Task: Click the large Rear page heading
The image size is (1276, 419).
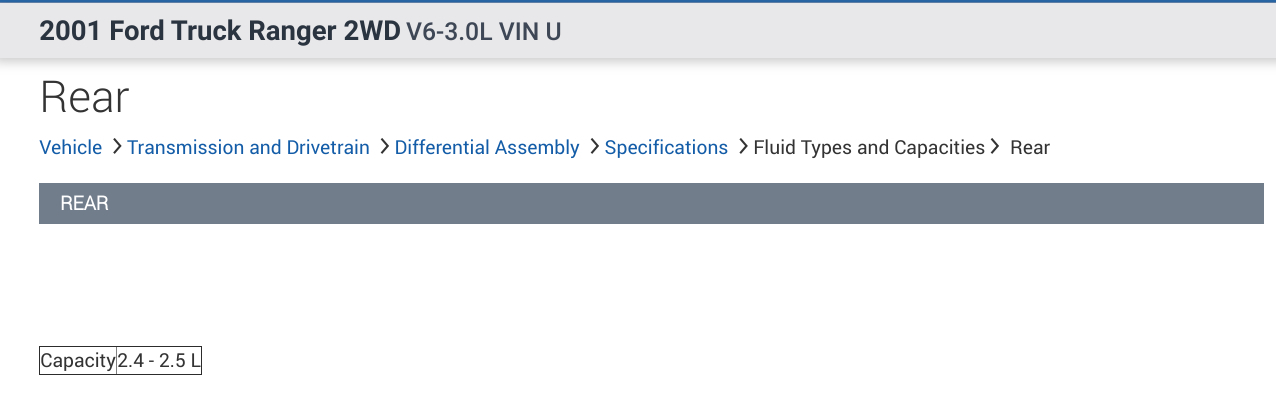Action: (x=85, y=98)
